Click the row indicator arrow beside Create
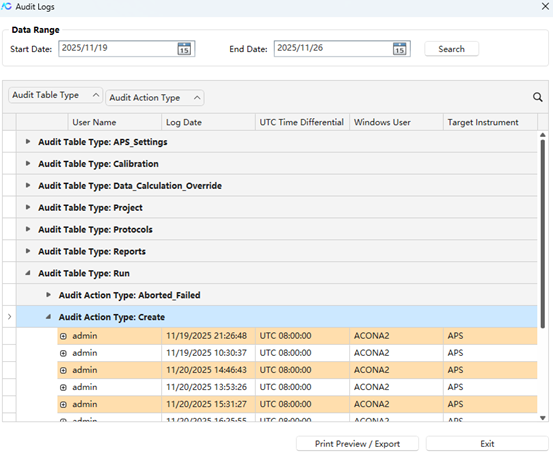Viewport: 553px width, 457px height. (10, 317)
